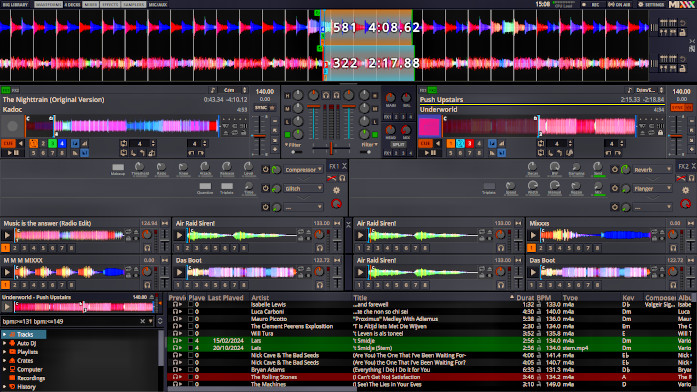Toggle the Samplers tab in top bar
The height and width of the screenshot is (392, 697).
tap(133, 4)
